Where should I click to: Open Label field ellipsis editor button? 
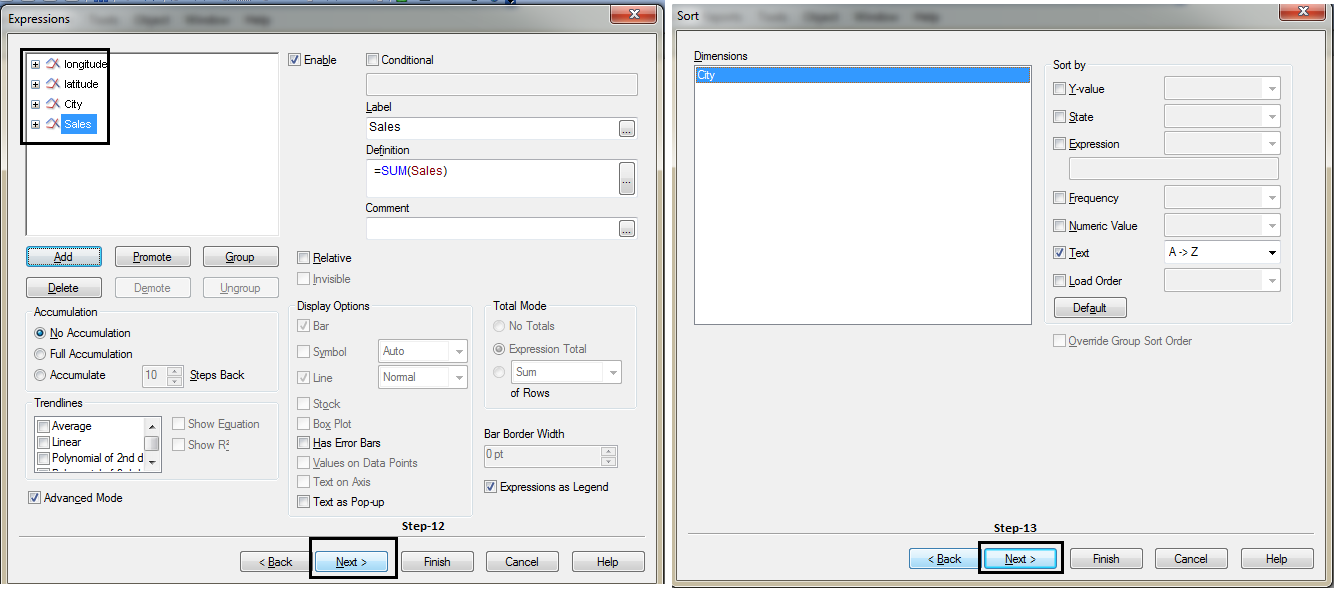[x=627, y=128]
